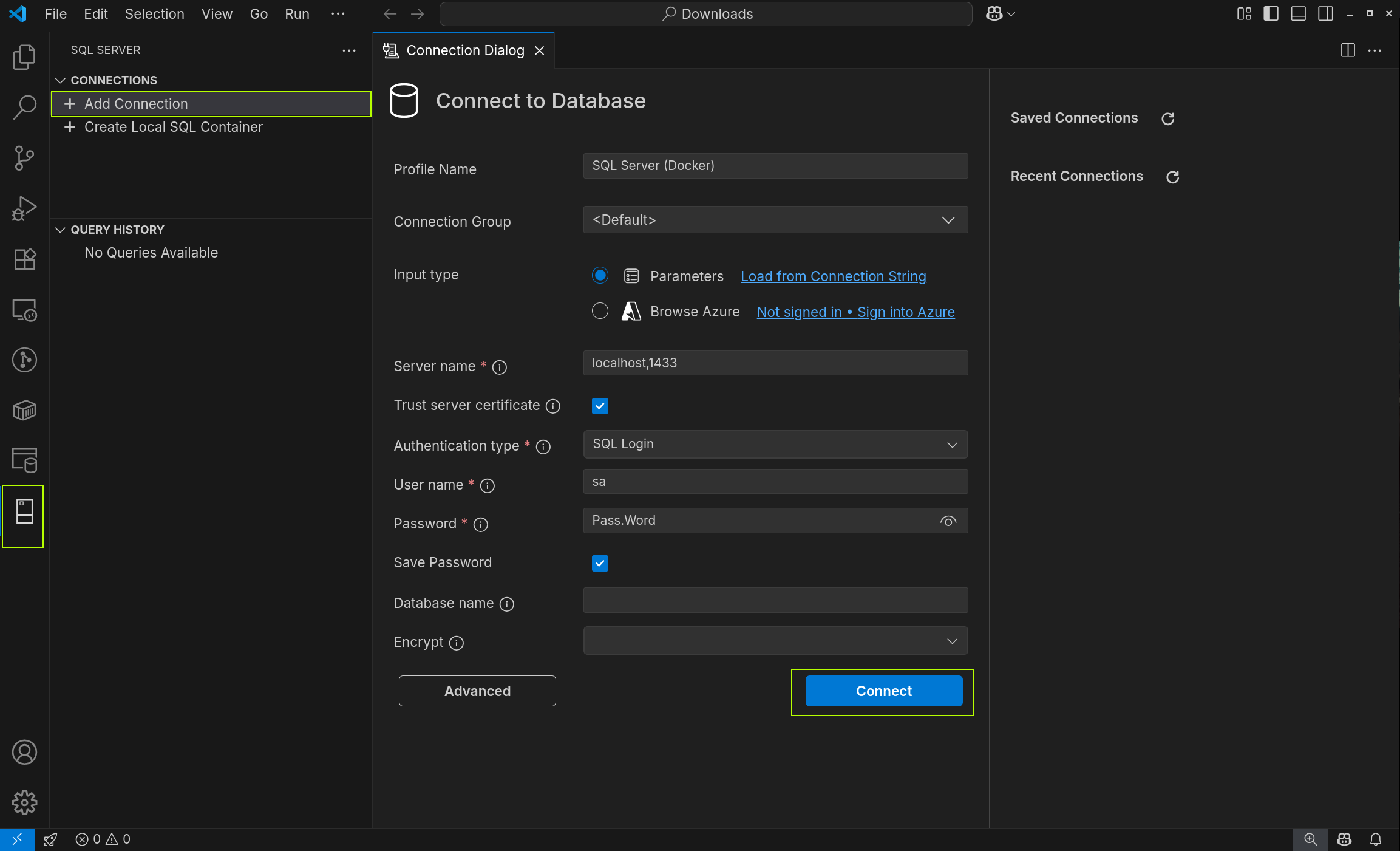
Task: Open the Run and Debug view
Action: tap(24, 208)
